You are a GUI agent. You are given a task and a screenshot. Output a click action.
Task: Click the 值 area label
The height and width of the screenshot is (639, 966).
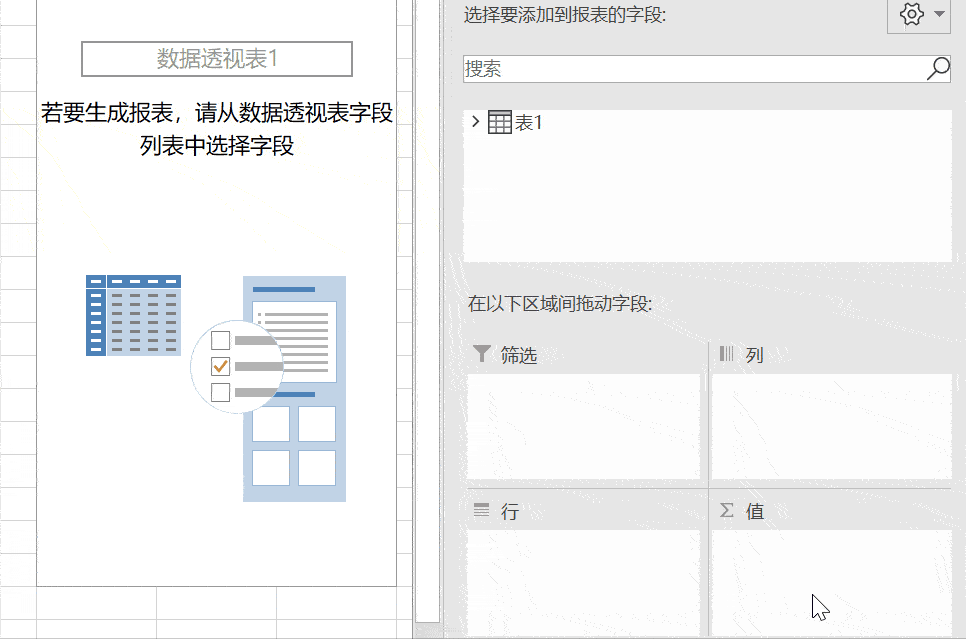755,511
